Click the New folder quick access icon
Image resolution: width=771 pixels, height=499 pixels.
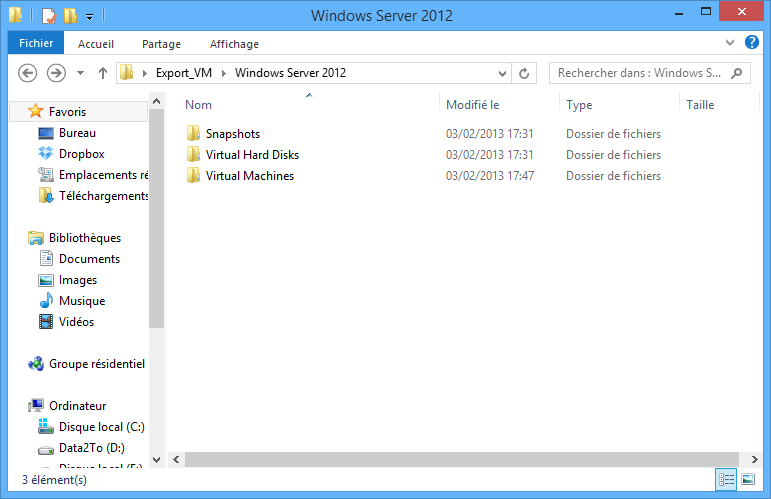[70, 16]
